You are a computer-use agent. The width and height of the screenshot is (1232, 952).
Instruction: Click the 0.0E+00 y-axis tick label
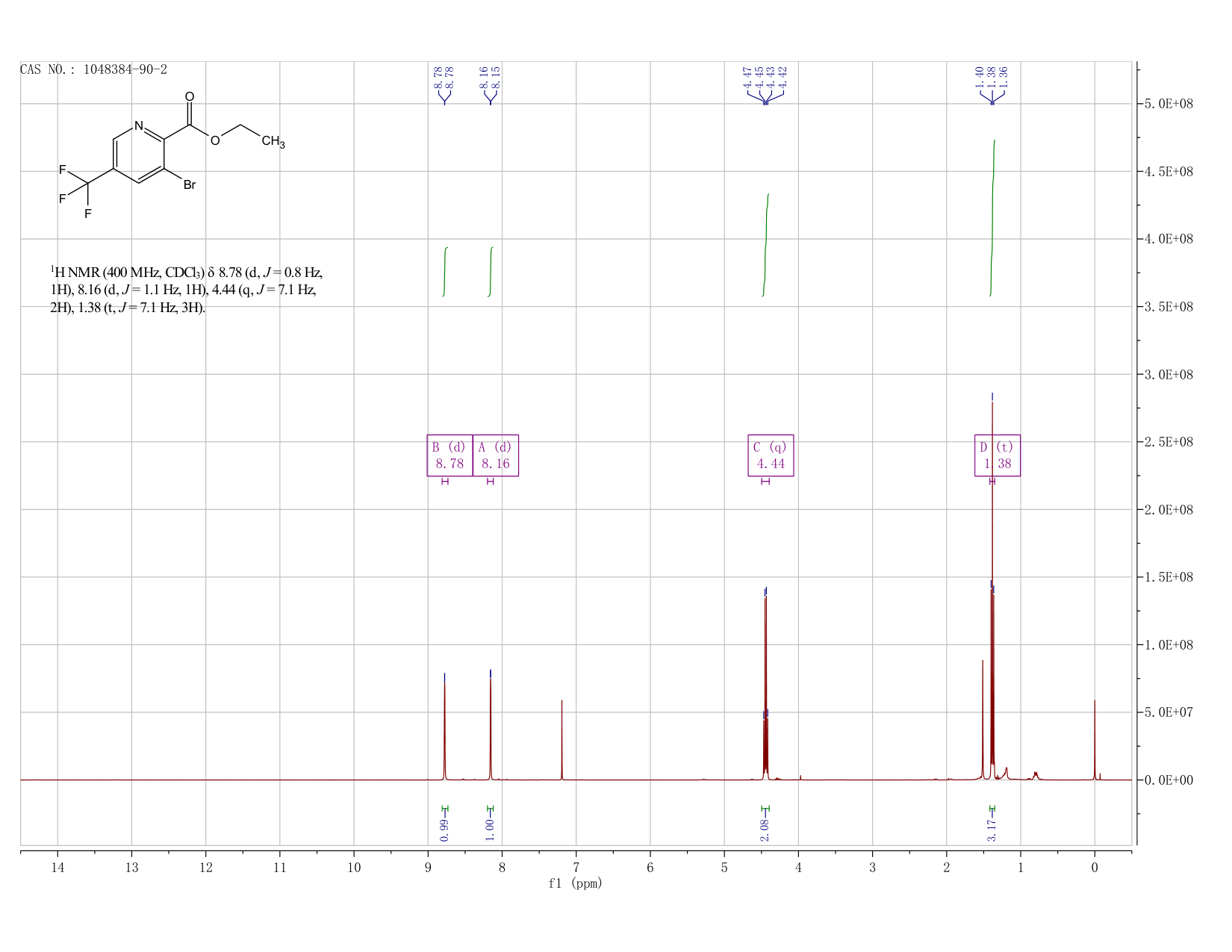[1169, 780]
